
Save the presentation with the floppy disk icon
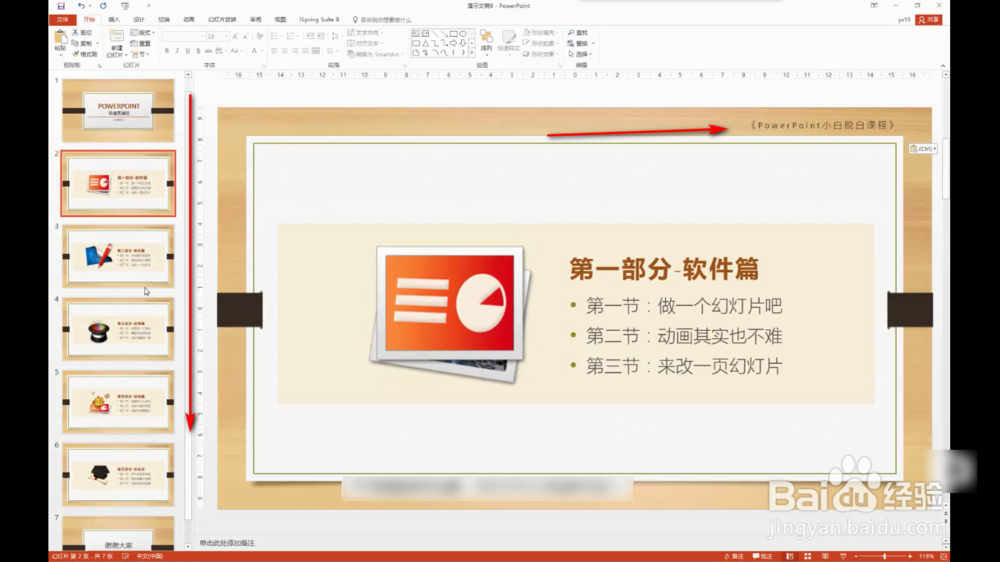click(x=61, y=6)
